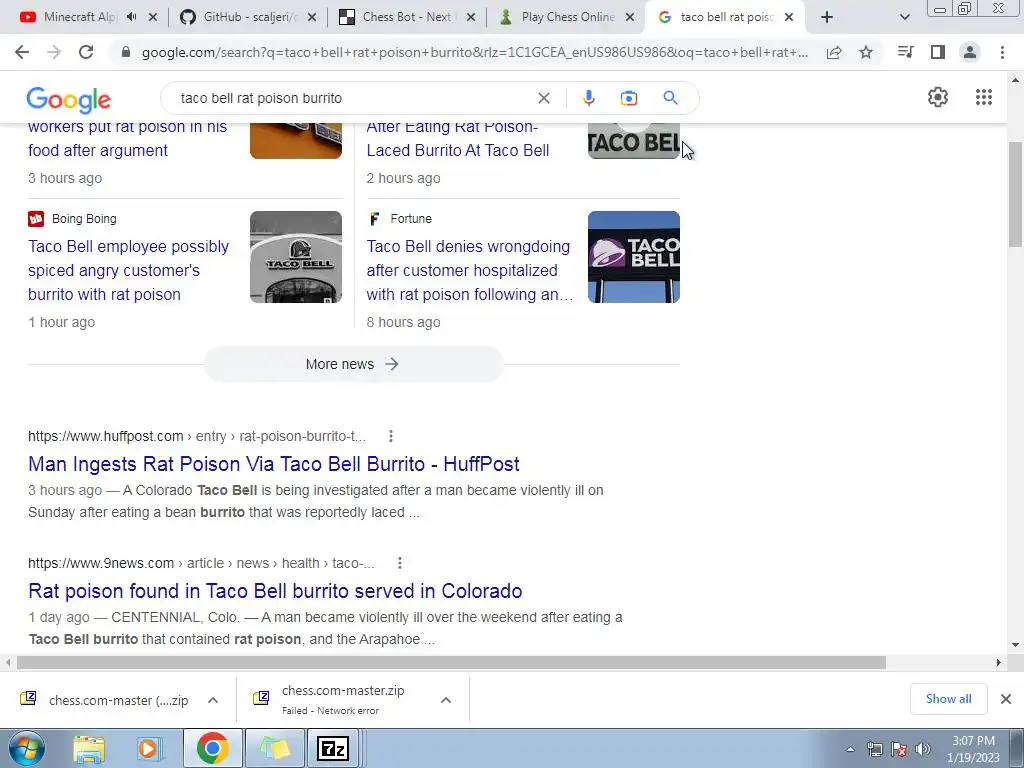The image size is (1024, 768).
Task: Open the chess.com-master (....zip download item
Action: (x=104, y=700)
